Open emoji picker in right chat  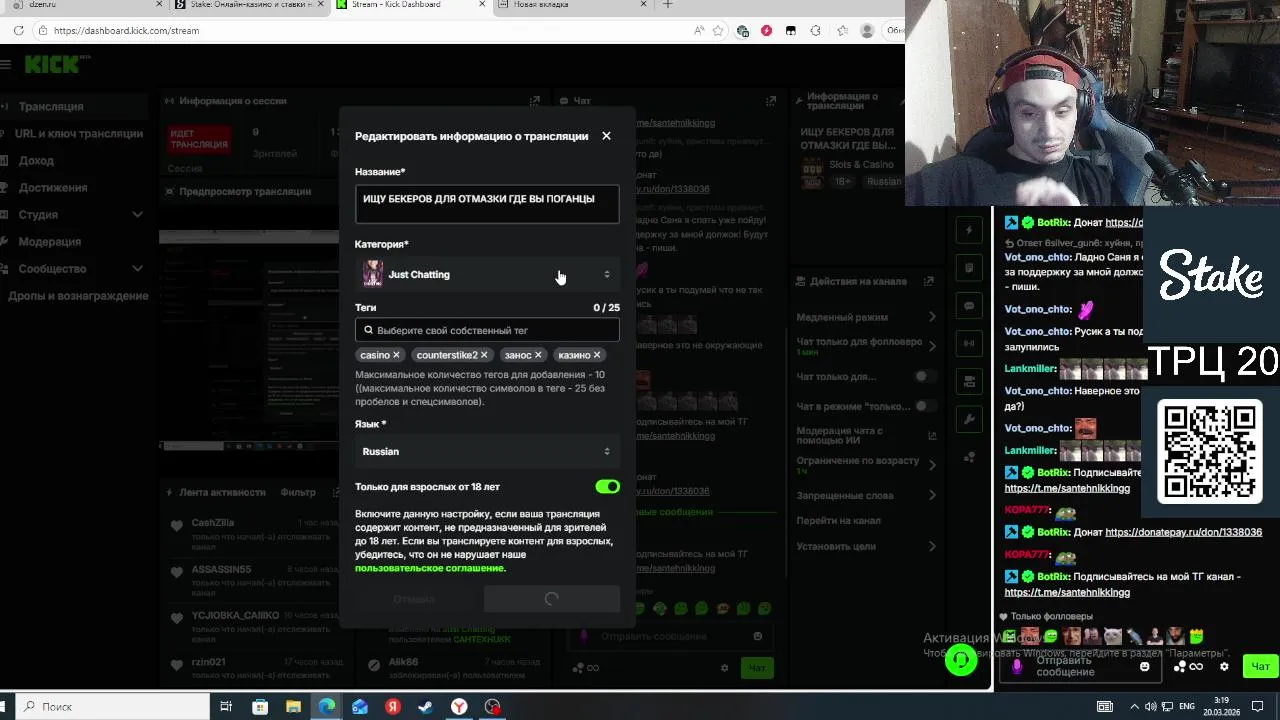click(1145, 666)
